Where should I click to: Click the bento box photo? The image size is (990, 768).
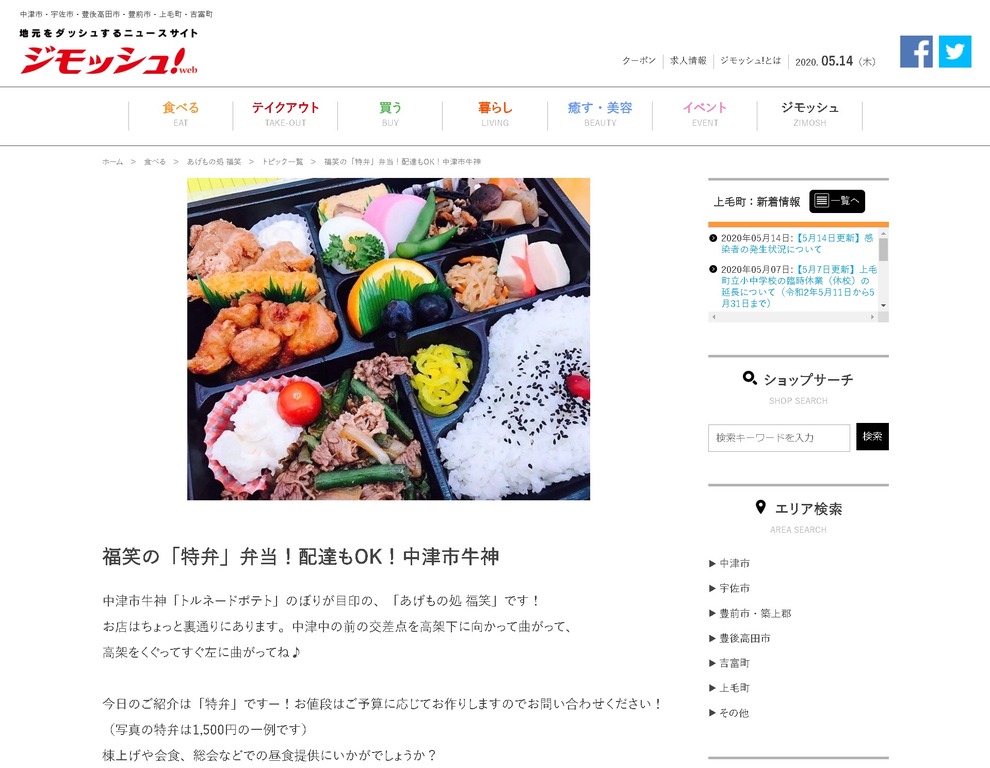pos(388,339)
